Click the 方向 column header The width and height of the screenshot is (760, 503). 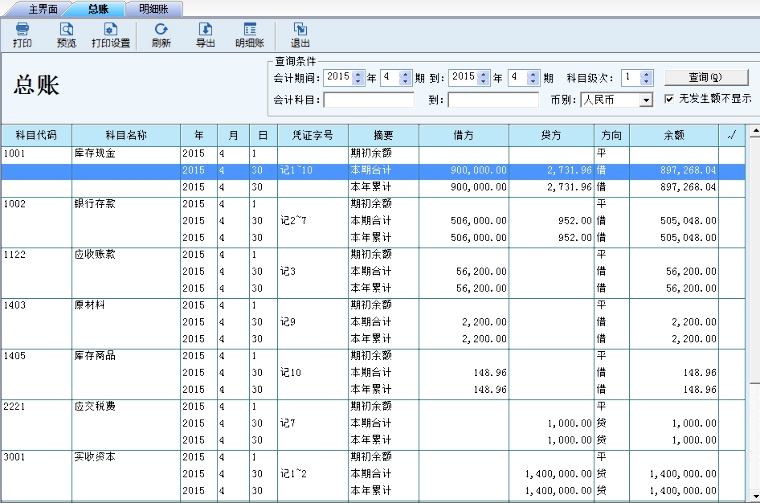612,135
